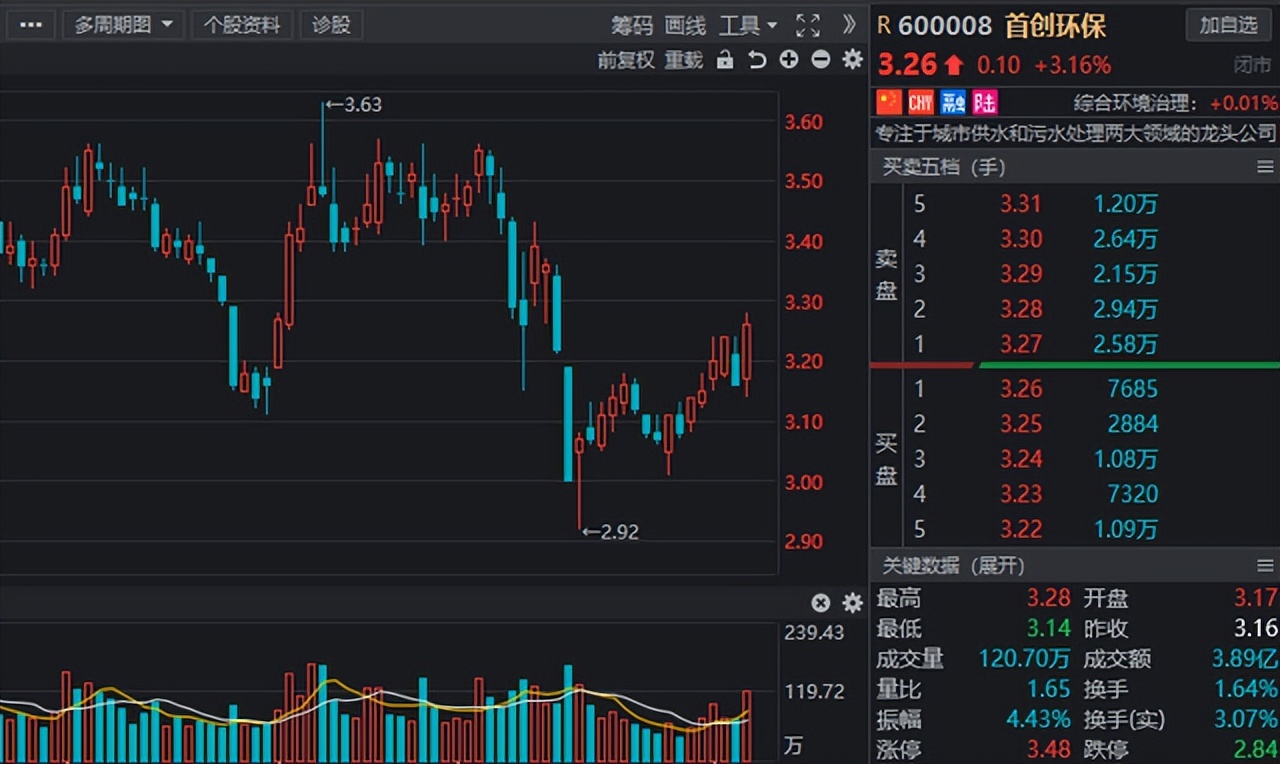Zoom in on the chart with plus icon
This screenshot has height=764, width=1280.
(788, 60)
